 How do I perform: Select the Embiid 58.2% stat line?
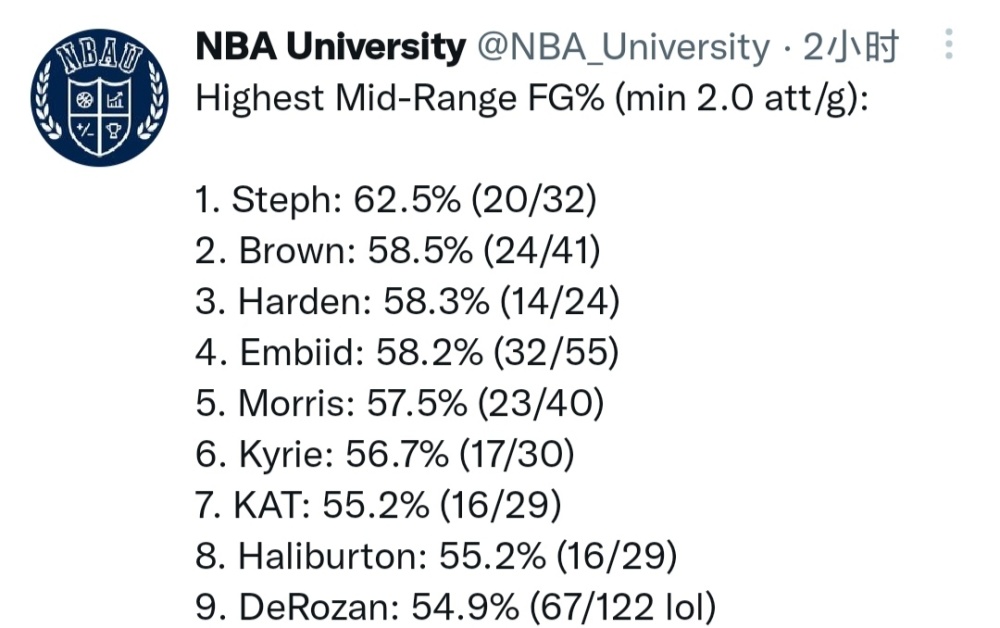click(x=407, y=353)
